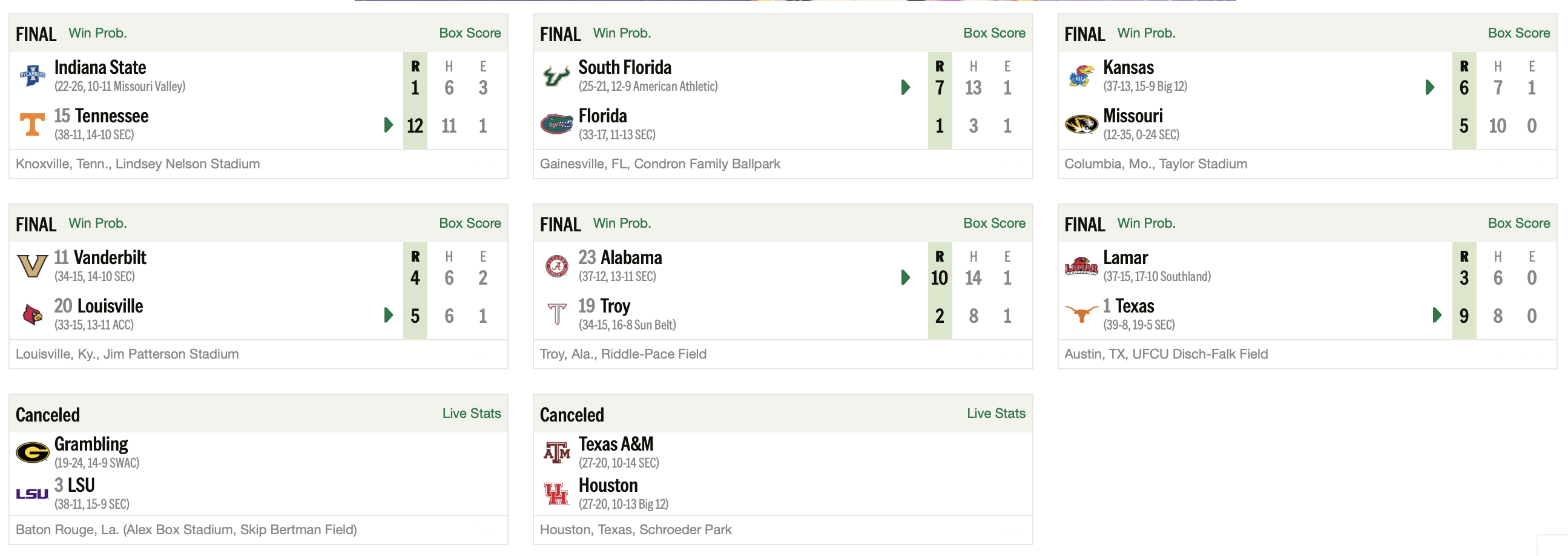Viewport: 1568px width, 556px height.
Task: Click the LSU purple logo
Action: click(32, 494)
